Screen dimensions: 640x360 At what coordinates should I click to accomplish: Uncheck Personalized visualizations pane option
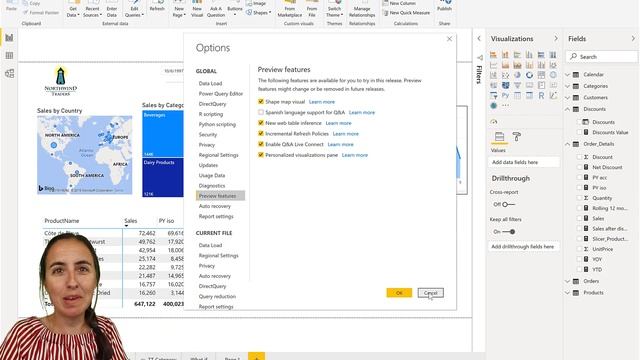coord(261,155)
